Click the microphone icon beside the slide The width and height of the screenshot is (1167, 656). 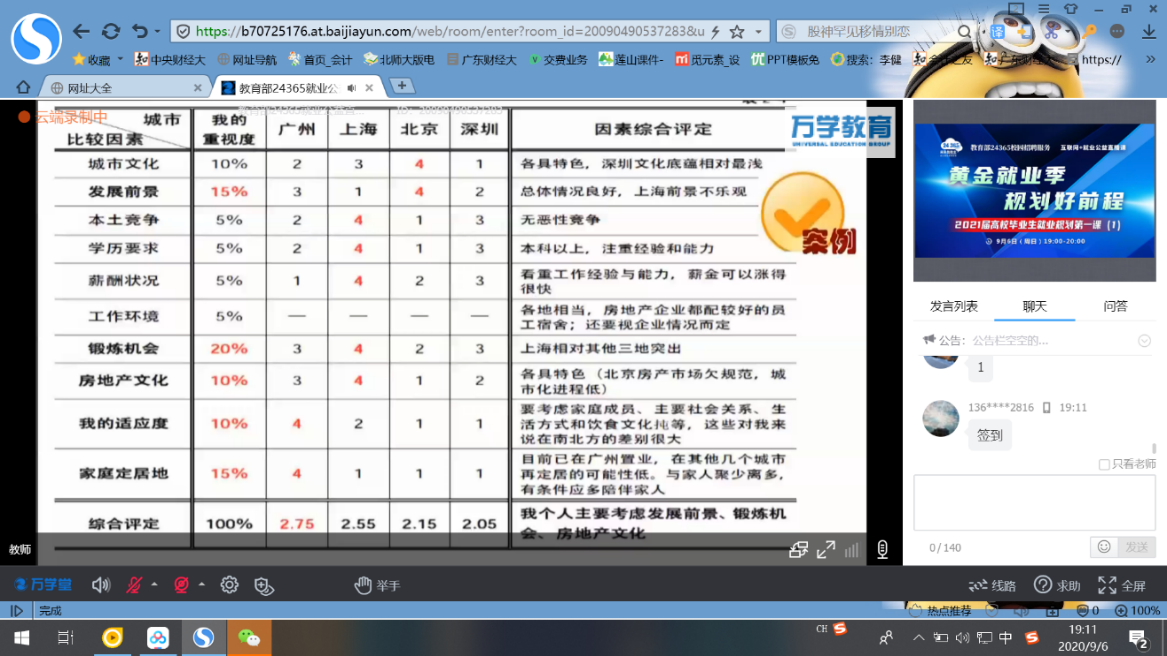[882, 550]
